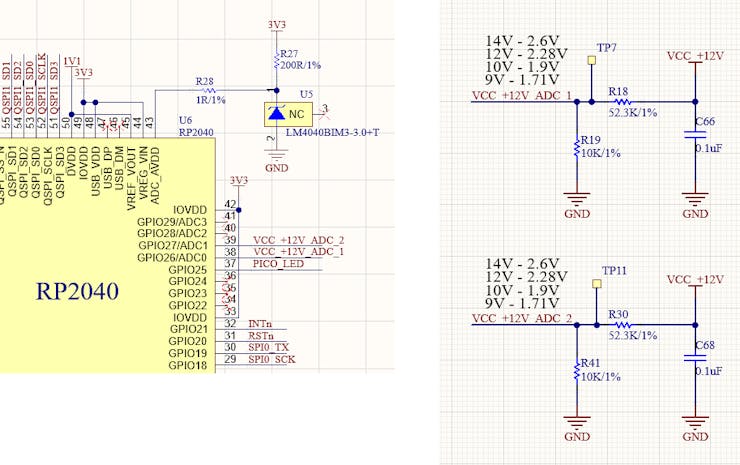Click the VCC_+12V power port above C66
Image resolution: width=740 pixels, height=465 pixels.
[x=695, y=56]
